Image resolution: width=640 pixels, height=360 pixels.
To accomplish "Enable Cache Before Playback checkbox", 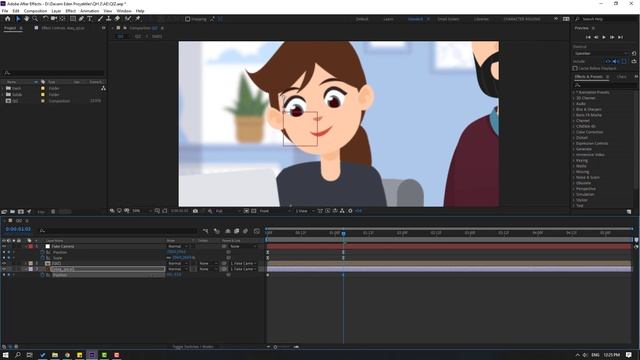I will tap(575, 68).
